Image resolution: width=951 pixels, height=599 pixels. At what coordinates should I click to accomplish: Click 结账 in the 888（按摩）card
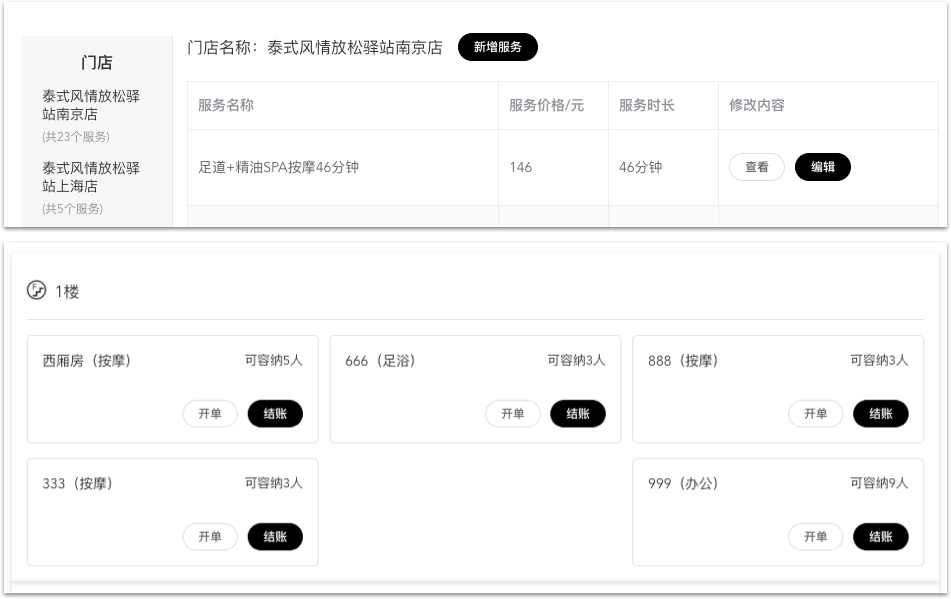[880, 413]
